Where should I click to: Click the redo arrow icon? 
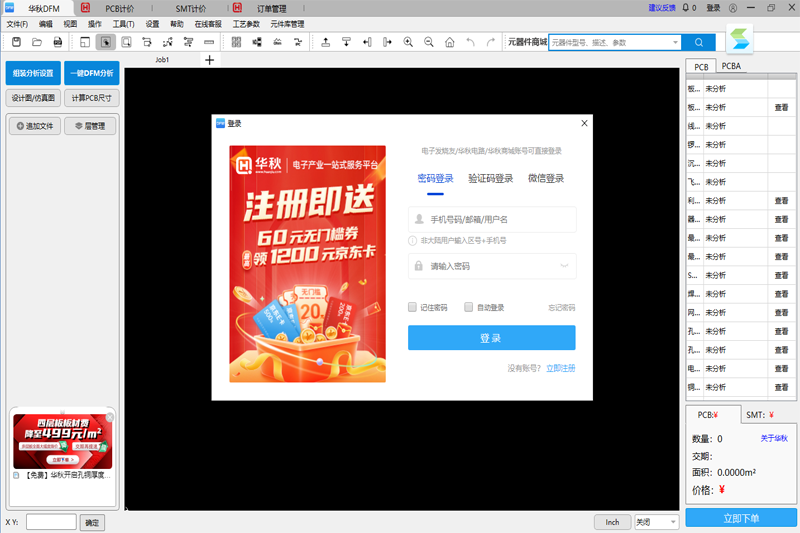pyautogui.click(x=491, y=42)
